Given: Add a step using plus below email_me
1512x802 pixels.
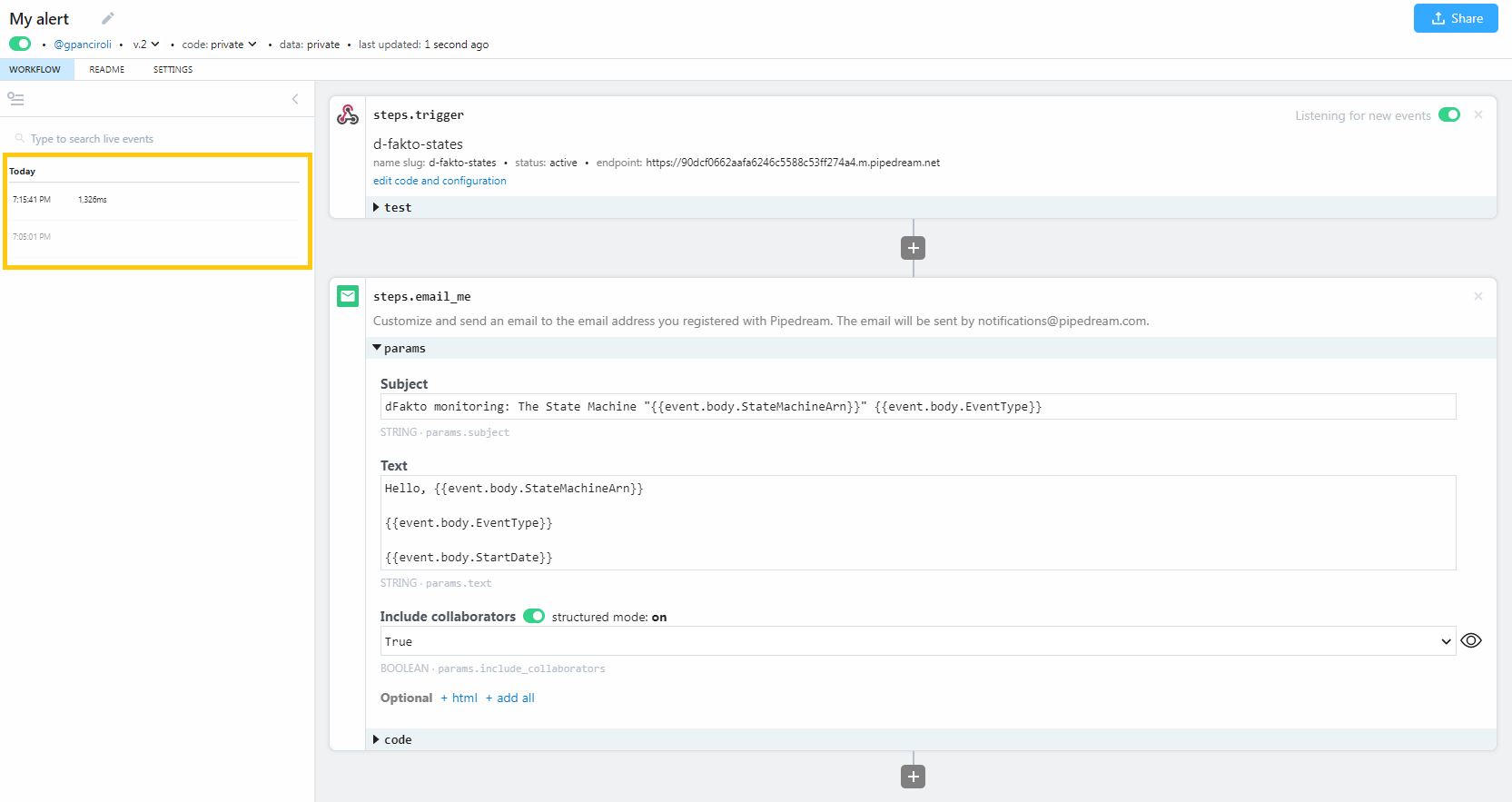Looking at the screenshot, I should (x=913, y=777).
